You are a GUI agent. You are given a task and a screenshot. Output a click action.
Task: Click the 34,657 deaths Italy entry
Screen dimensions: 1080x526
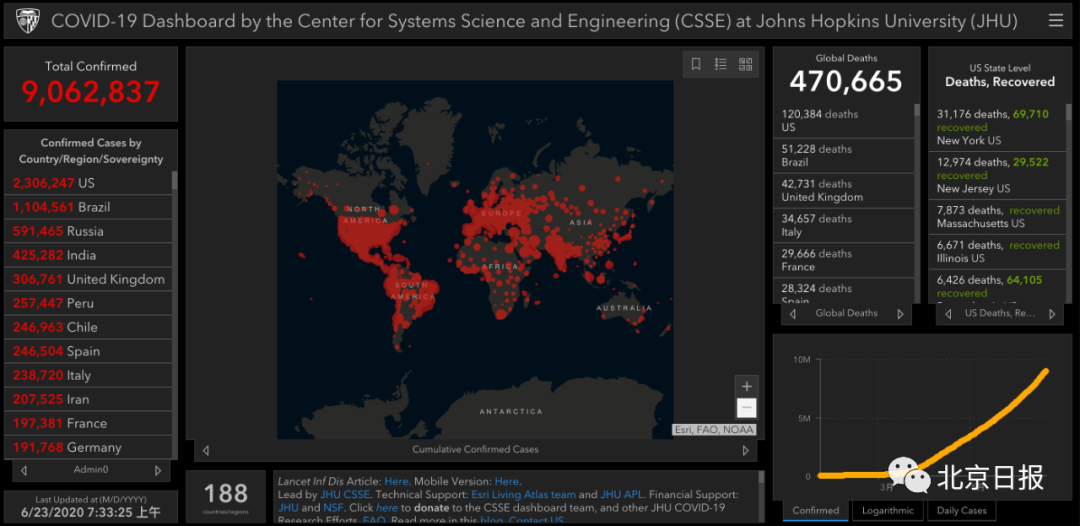[x=844, y=225]
